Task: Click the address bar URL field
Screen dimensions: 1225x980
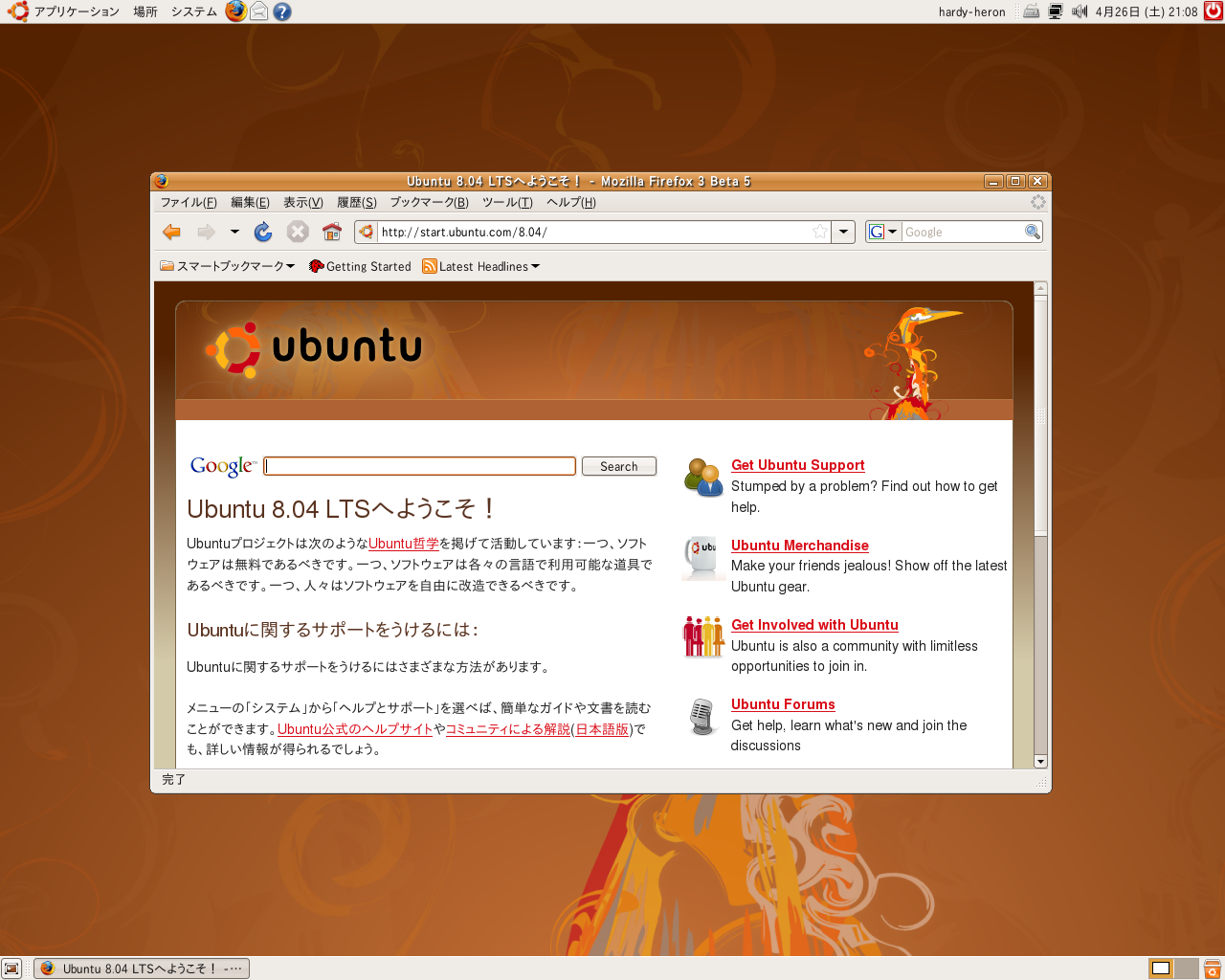Action: point(593,232)
